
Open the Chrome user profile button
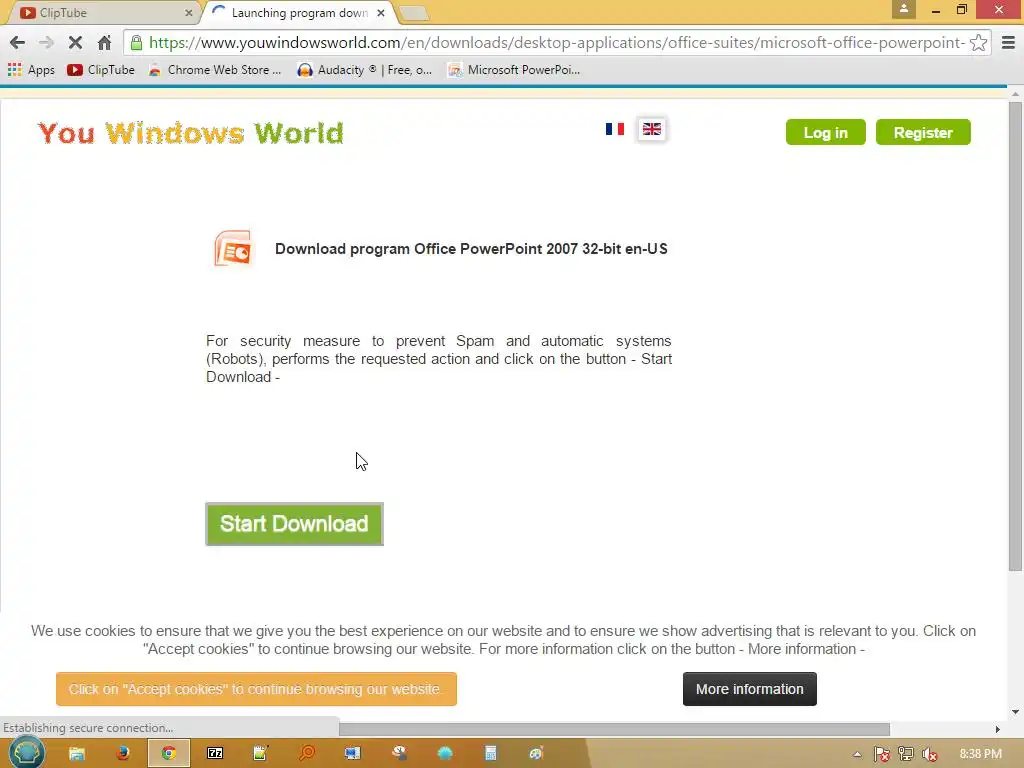904,9
